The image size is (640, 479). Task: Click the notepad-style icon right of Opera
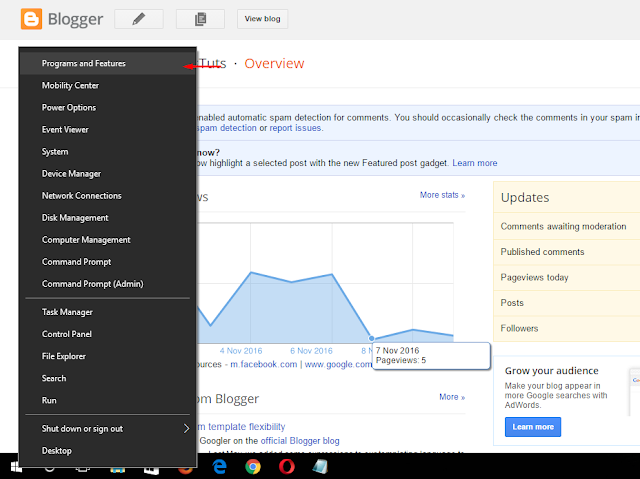click(320, 466)
